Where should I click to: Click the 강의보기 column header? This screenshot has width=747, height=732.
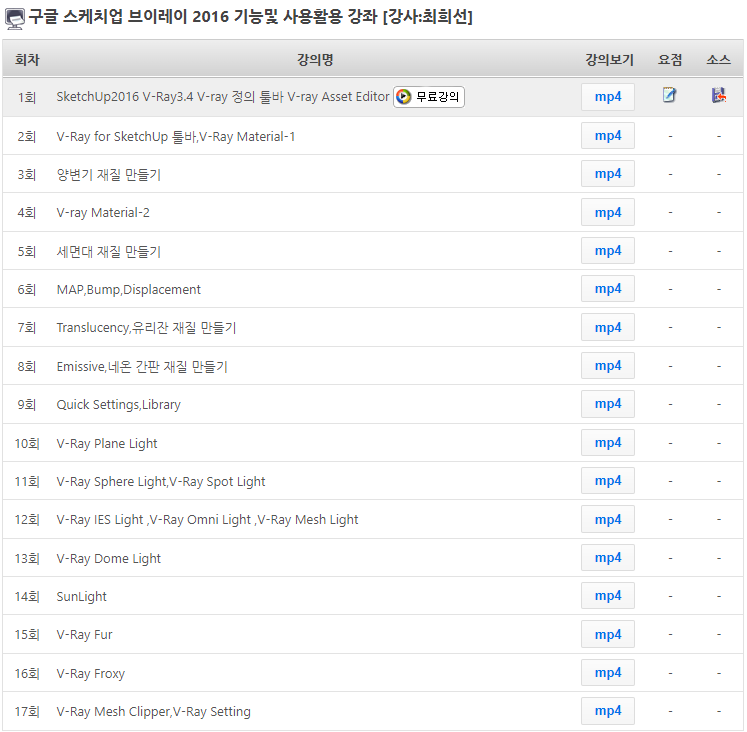pos(609,60)
